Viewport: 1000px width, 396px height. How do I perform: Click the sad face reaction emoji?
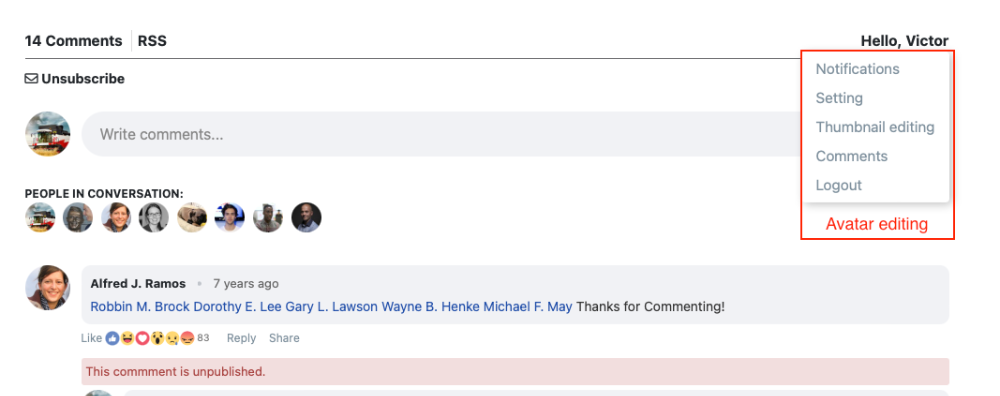pos(172,338)
